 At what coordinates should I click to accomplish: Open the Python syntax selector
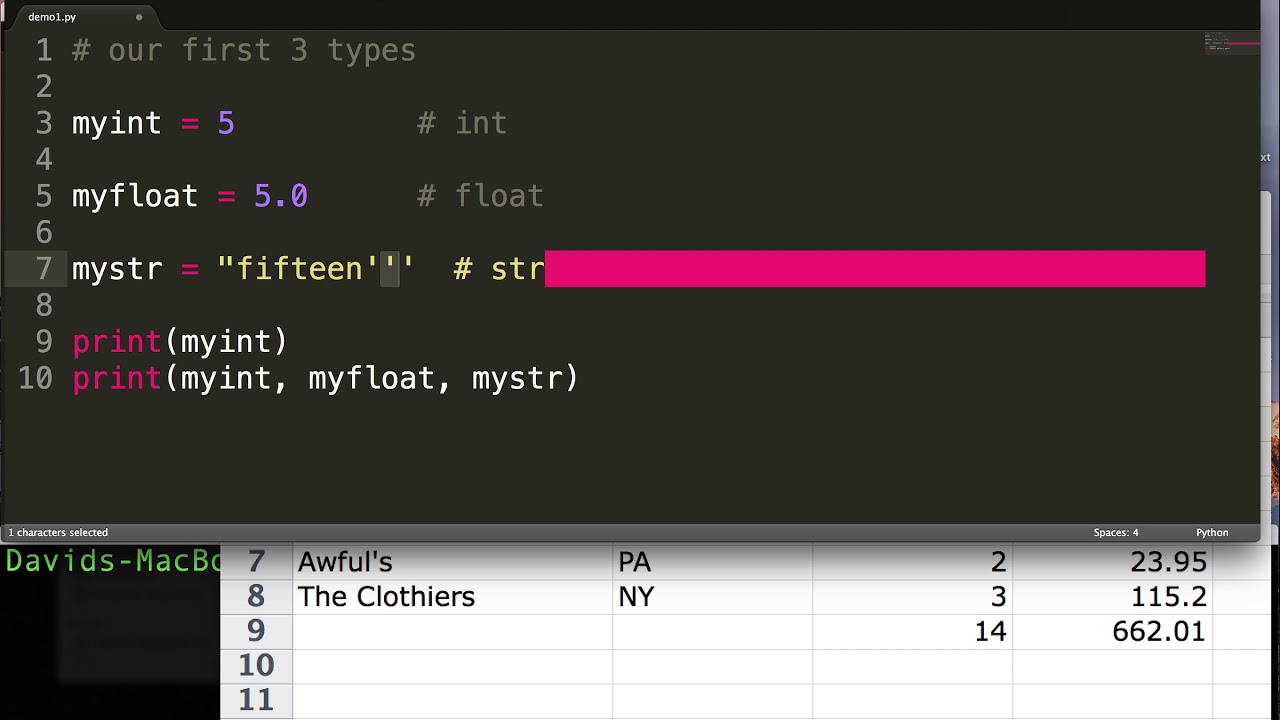click(x=1211, y=533)
